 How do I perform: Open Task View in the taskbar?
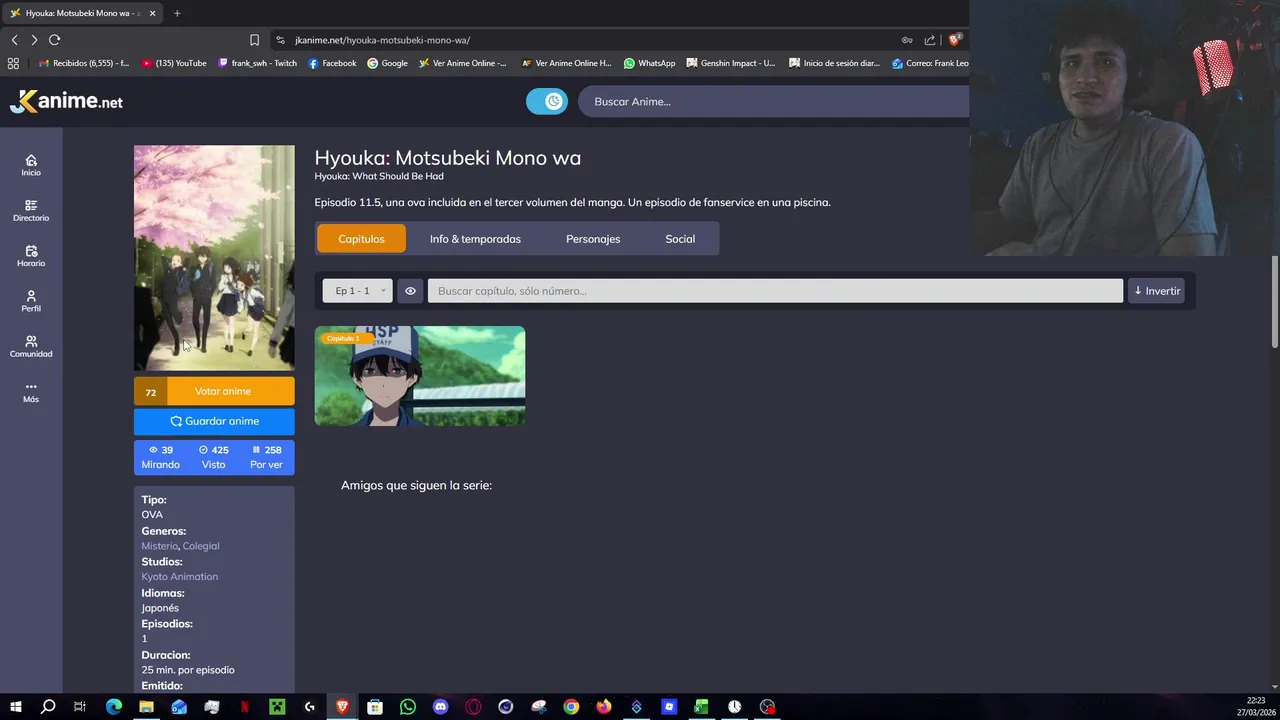pos(80,707)
